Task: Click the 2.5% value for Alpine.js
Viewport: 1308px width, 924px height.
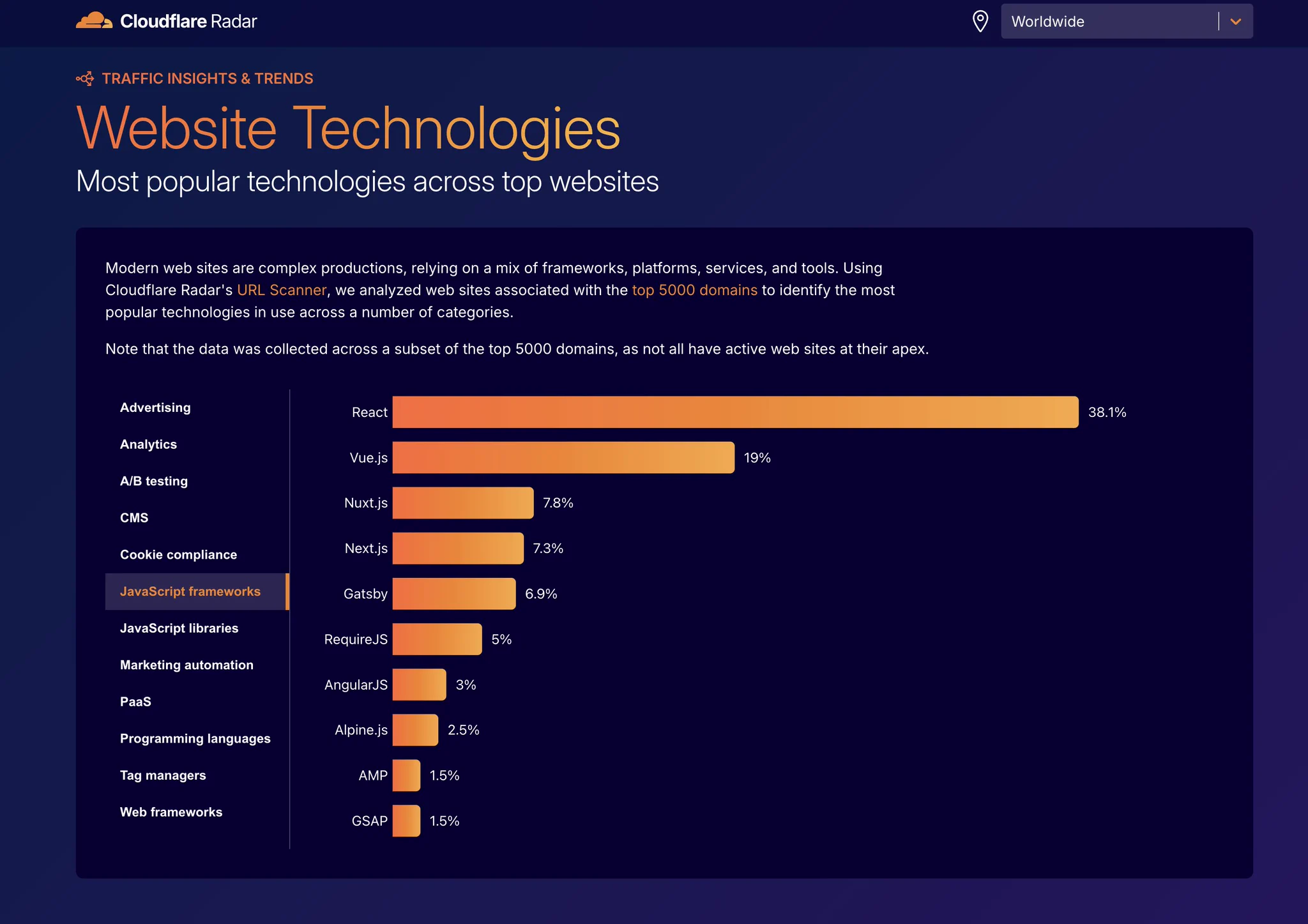Action: click(x=464, y=730)
